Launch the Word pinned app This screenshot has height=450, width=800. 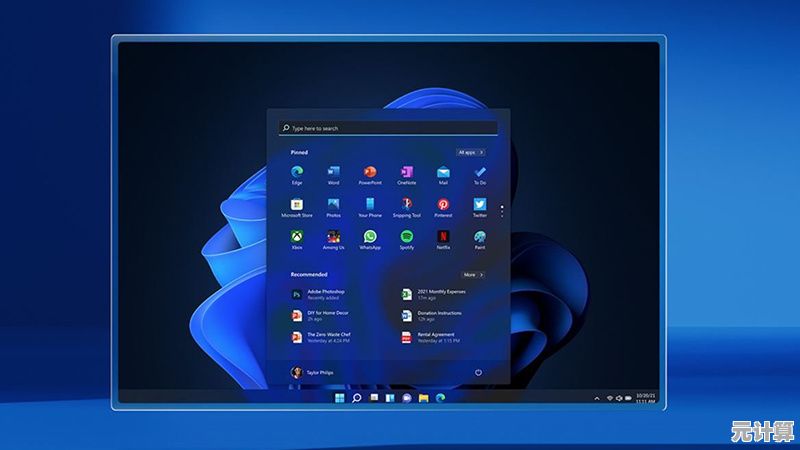tap(333, 173)
